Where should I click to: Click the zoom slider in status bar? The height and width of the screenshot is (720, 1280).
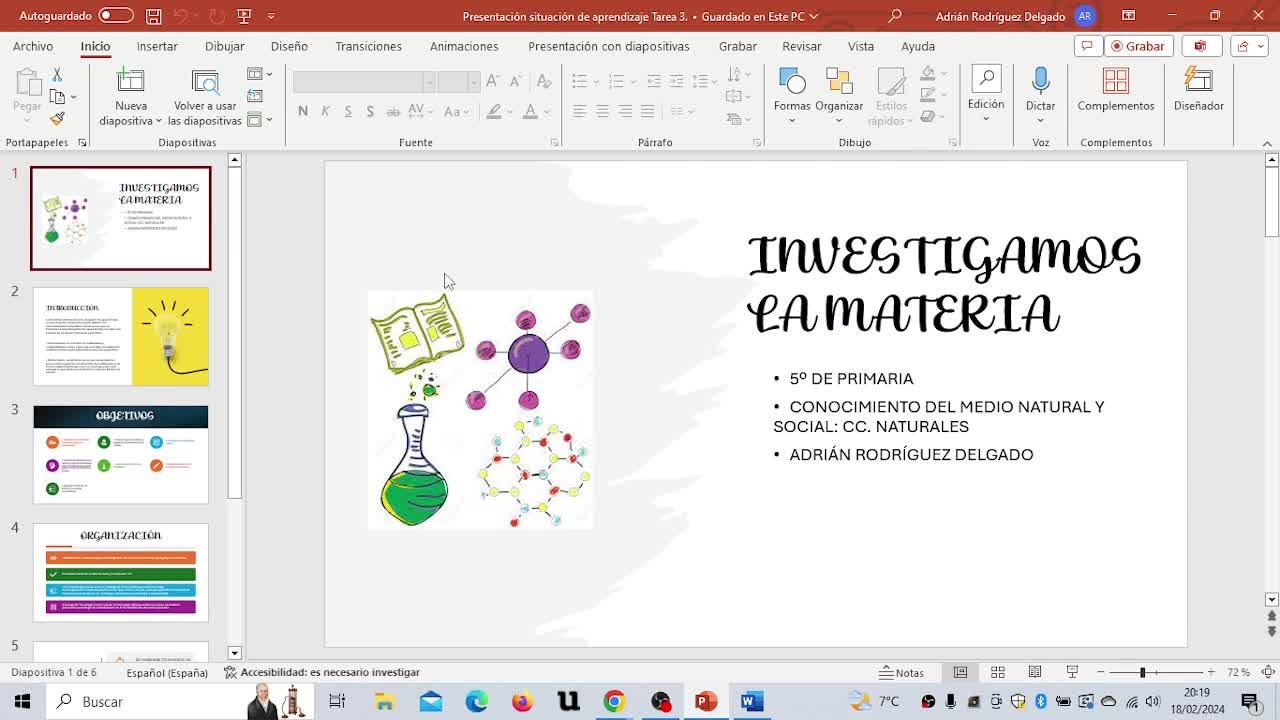[1143, 672]
